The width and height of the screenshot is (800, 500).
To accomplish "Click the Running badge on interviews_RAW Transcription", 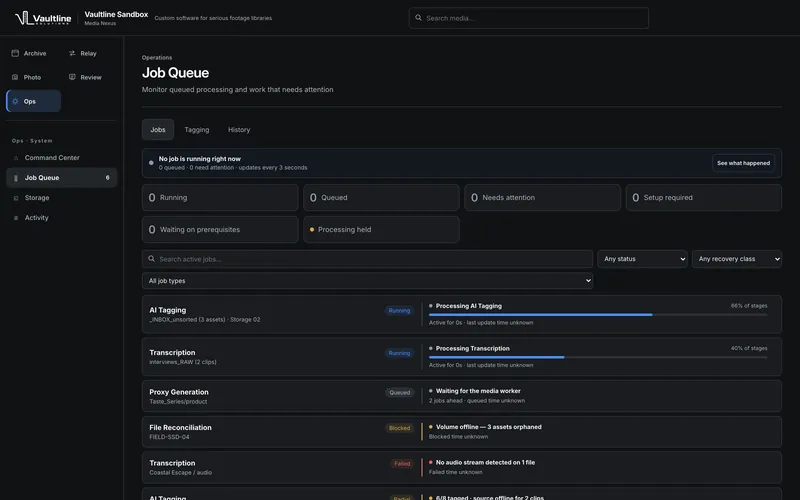I will tap(399, 353).
